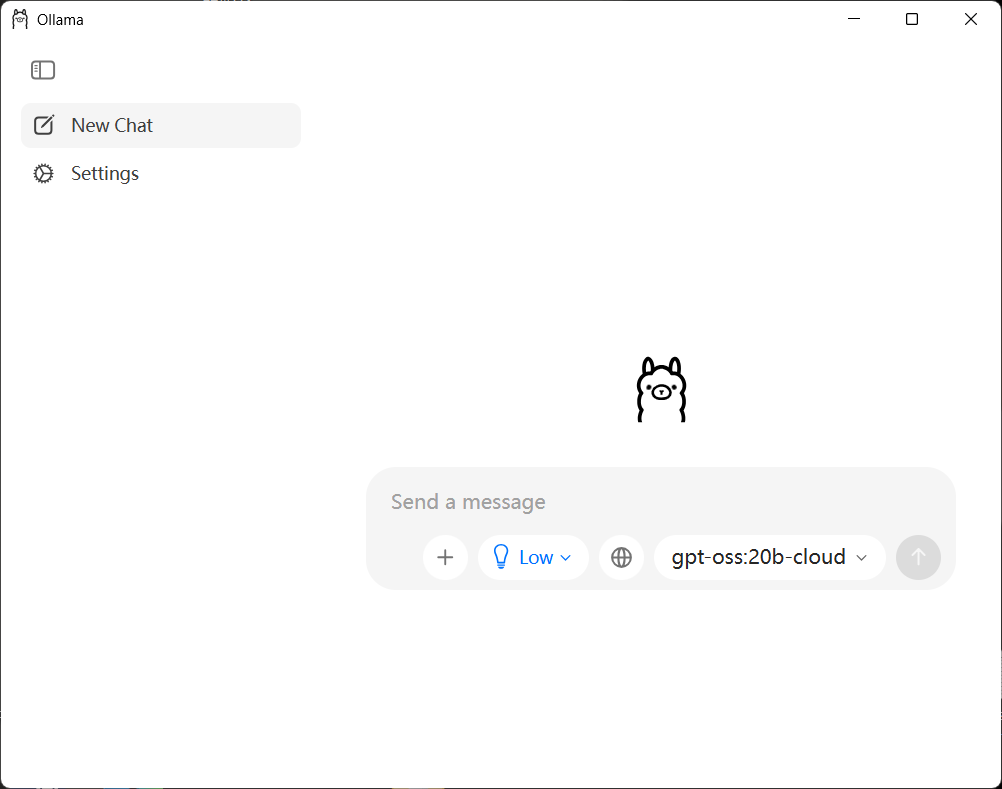Viewport: 1002px width, 789px height.
Task: Click the plus icon to attach a file
Action: point(446,558)
